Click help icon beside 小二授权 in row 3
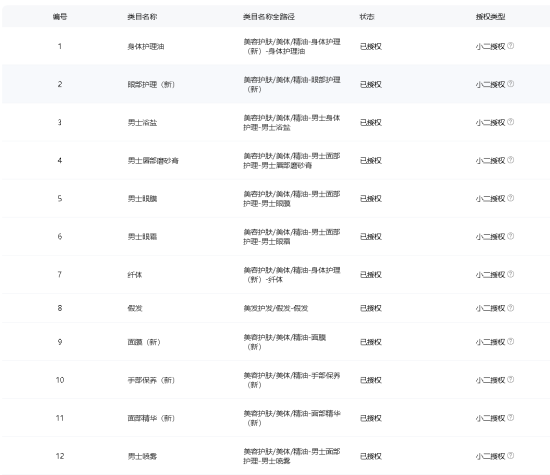This screenshot has height=475, width=550. tap(511, 122)
